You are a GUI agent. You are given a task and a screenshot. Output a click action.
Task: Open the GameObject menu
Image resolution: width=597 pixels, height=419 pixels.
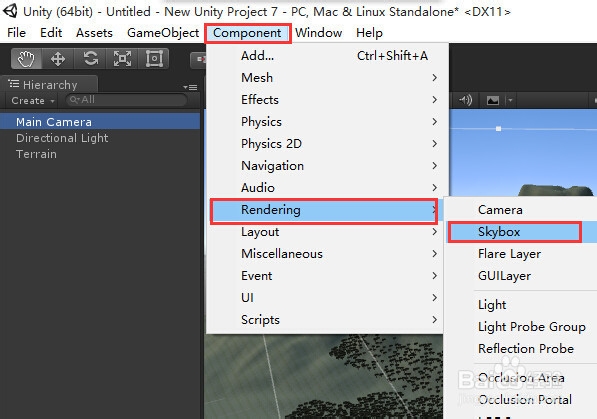tap(163, 33)
